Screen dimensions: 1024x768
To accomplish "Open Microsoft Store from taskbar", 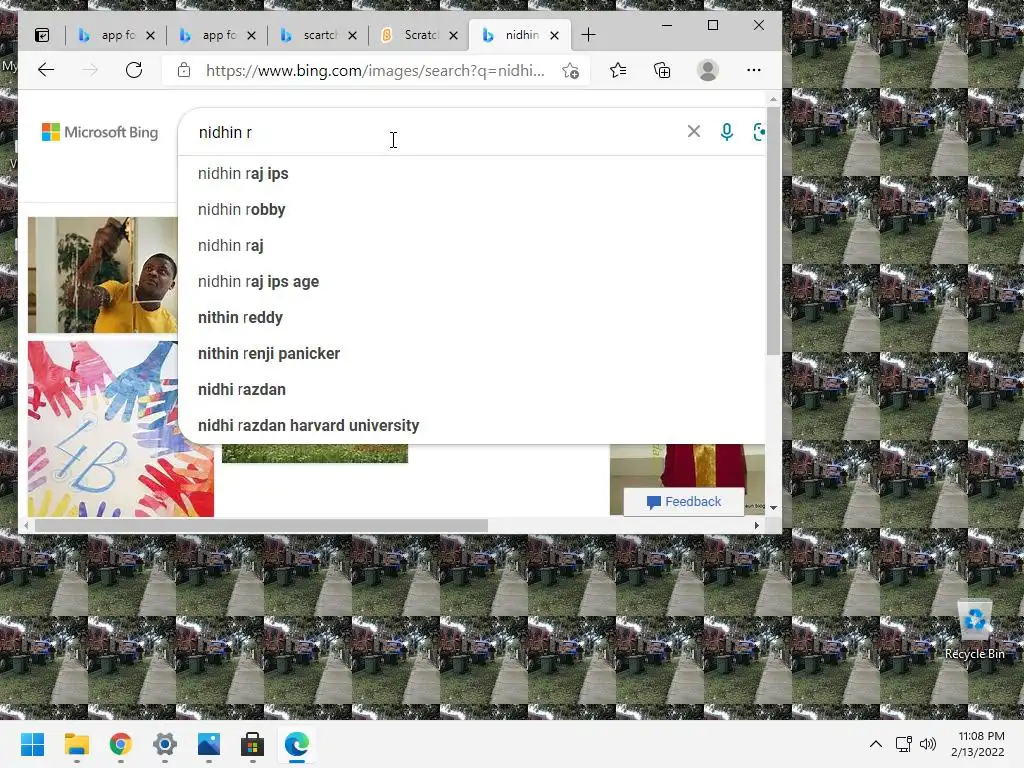I will (252, 744).
